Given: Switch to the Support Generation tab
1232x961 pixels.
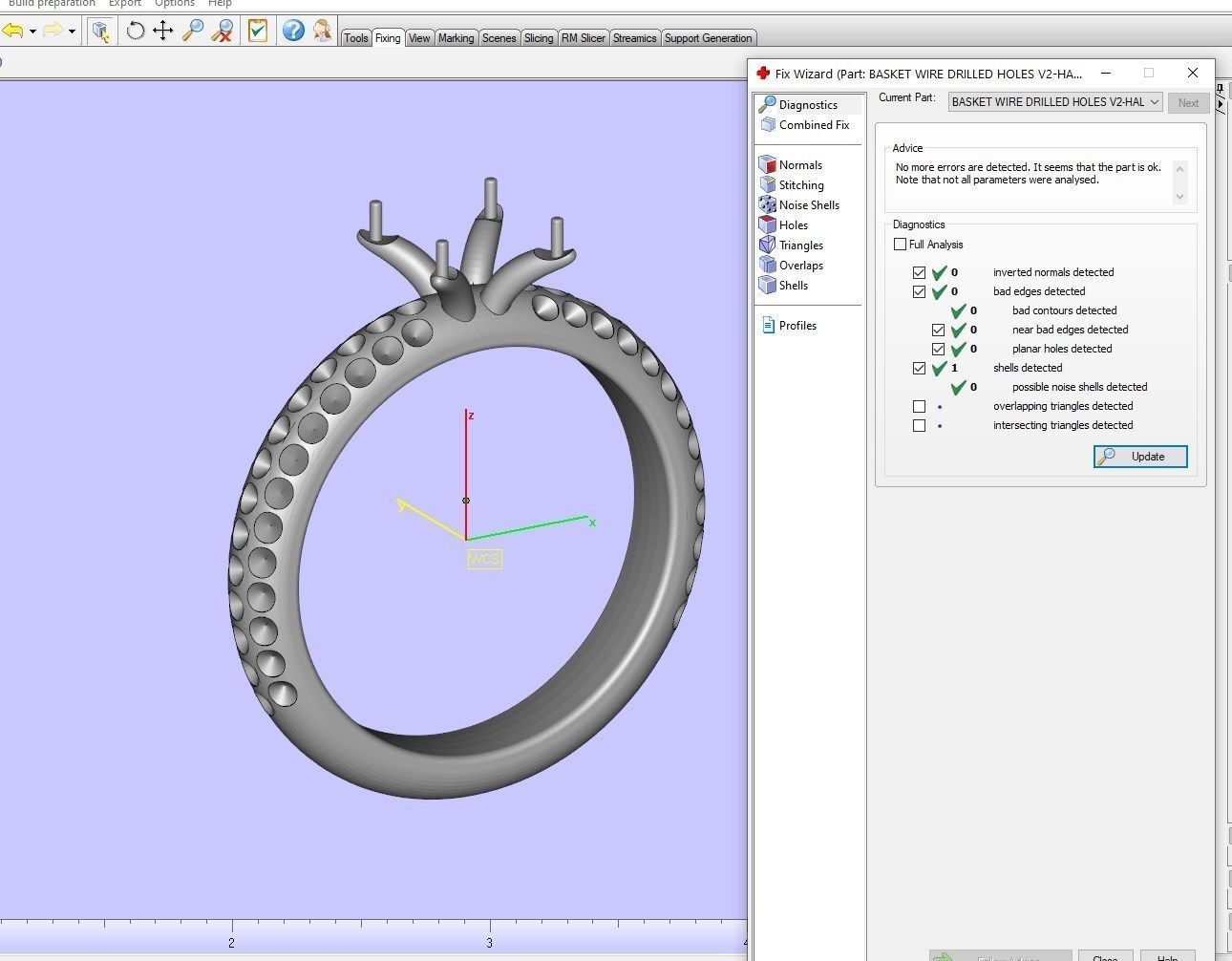Looking at the screenshot, I should pyautogui.click(x=708, y=38).
